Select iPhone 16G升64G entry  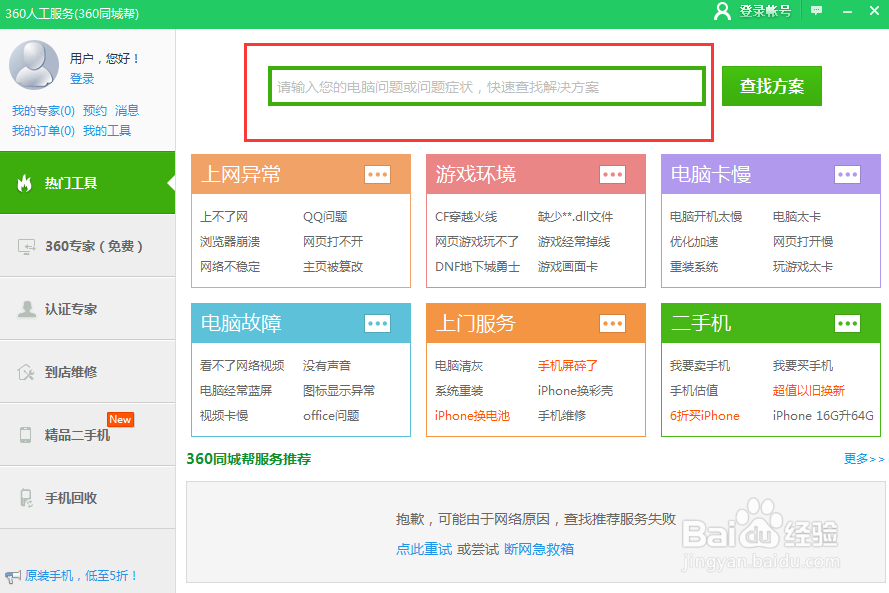click(823, 416)
